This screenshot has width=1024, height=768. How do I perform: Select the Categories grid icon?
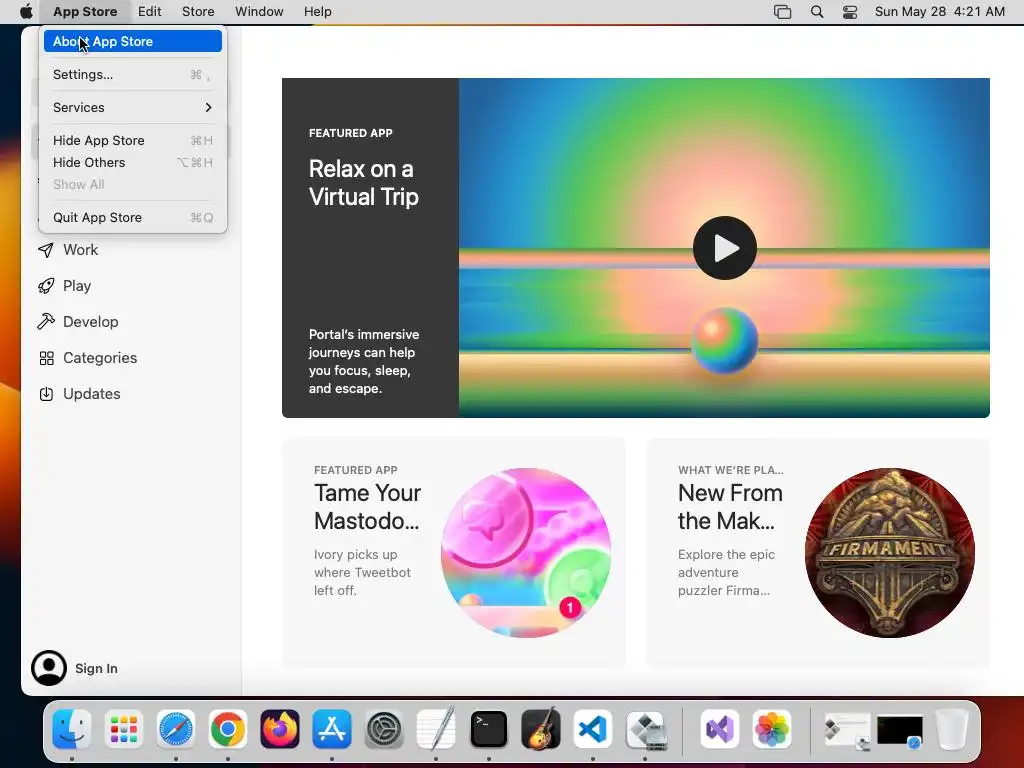(46, 358)
